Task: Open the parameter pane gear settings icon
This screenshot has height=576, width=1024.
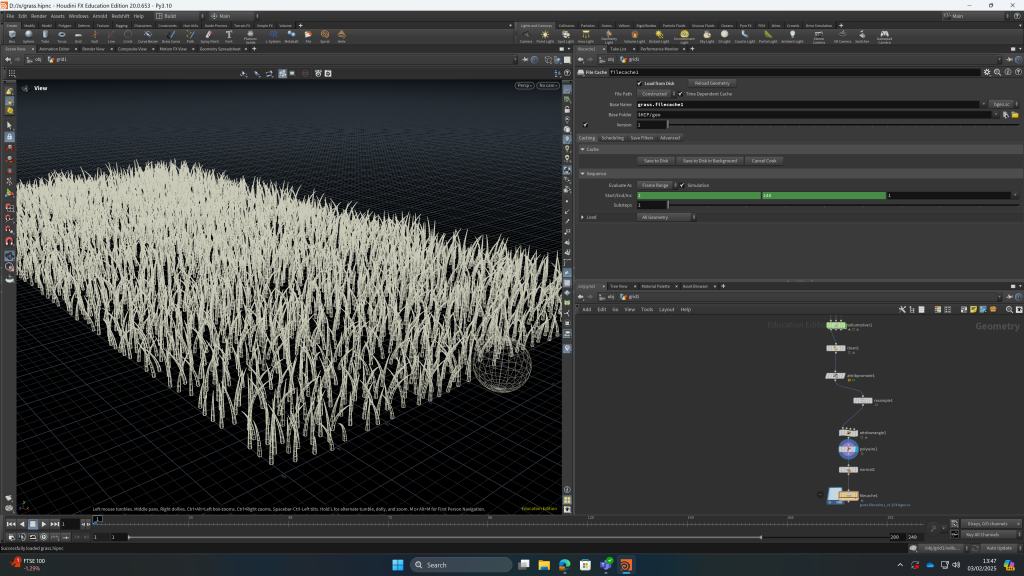Action: click(987, 72)
